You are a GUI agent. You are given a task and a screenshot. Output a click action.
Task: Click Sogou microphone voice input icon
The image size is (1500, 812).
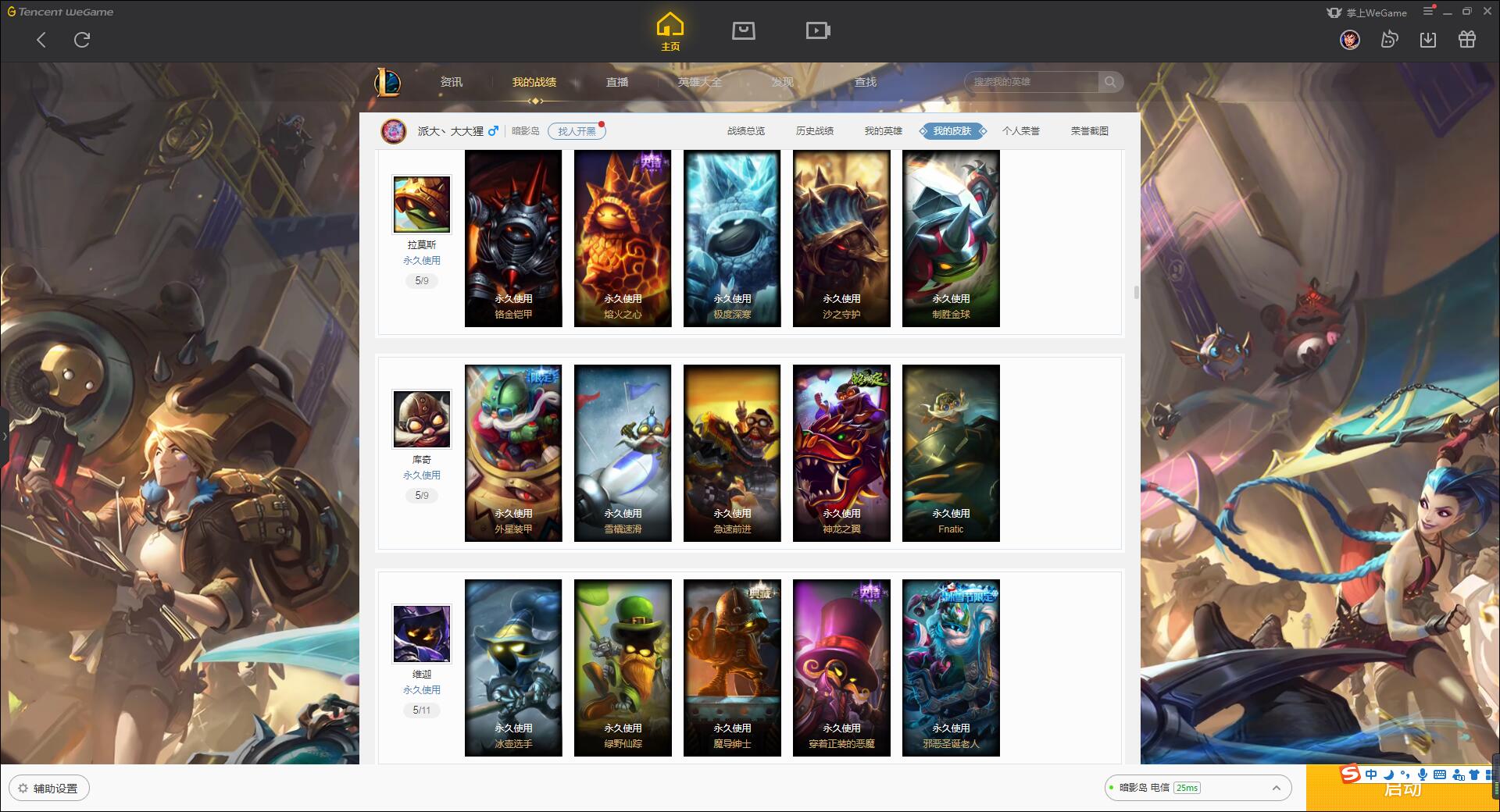1423,775
